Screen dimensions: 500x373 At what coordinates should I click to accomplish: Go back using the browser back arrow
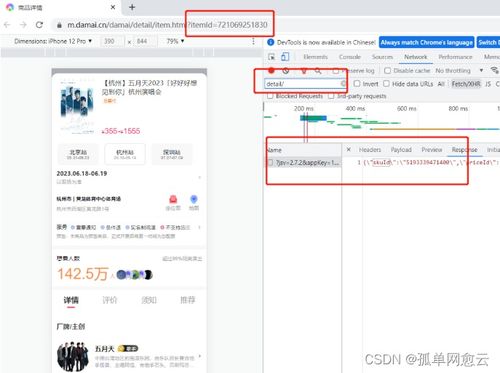pyautogui.click(x=7, y=25)
